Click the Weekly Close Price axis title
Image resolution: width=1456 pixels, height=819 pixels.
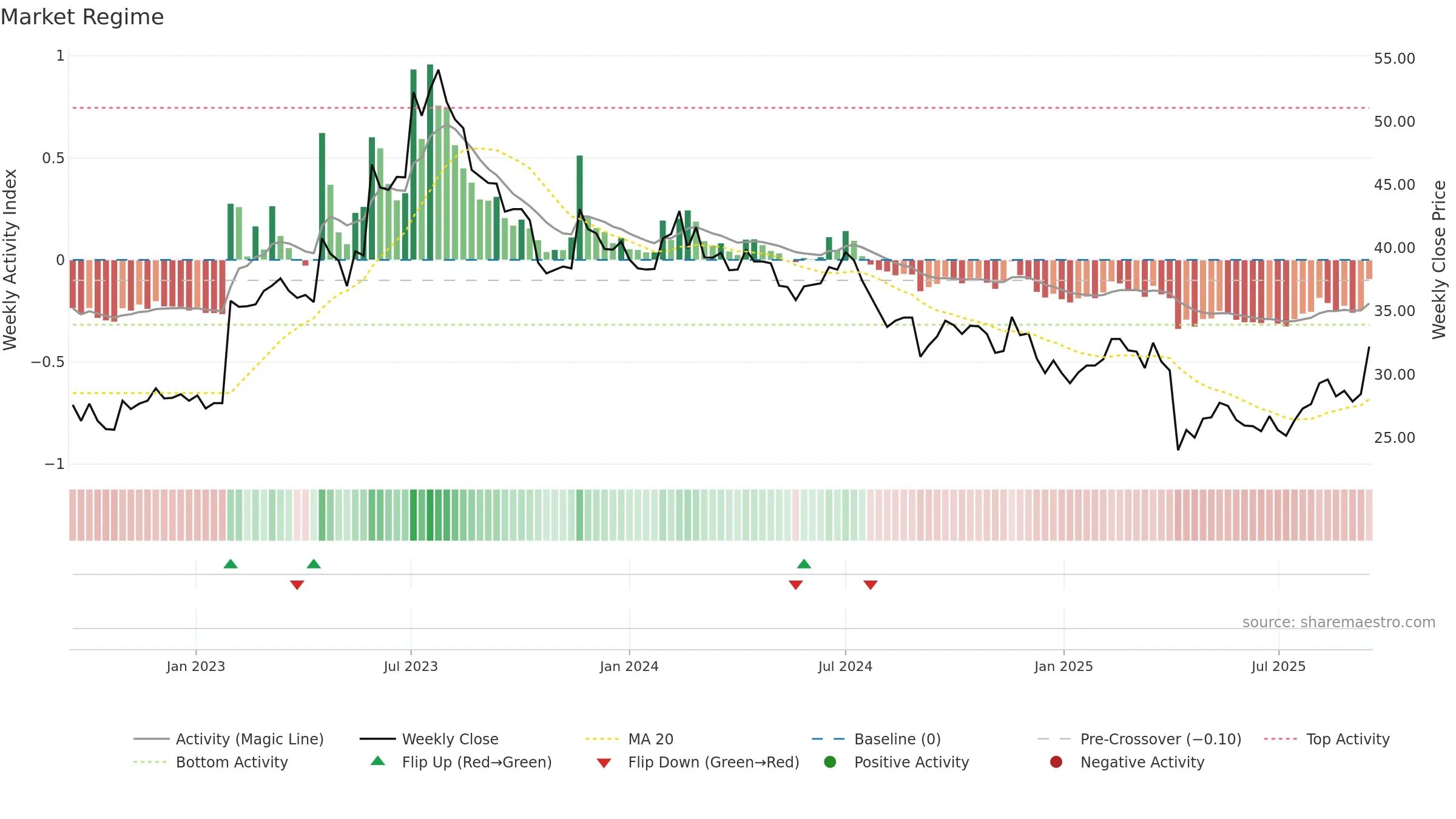click(x=1439, y=260)
